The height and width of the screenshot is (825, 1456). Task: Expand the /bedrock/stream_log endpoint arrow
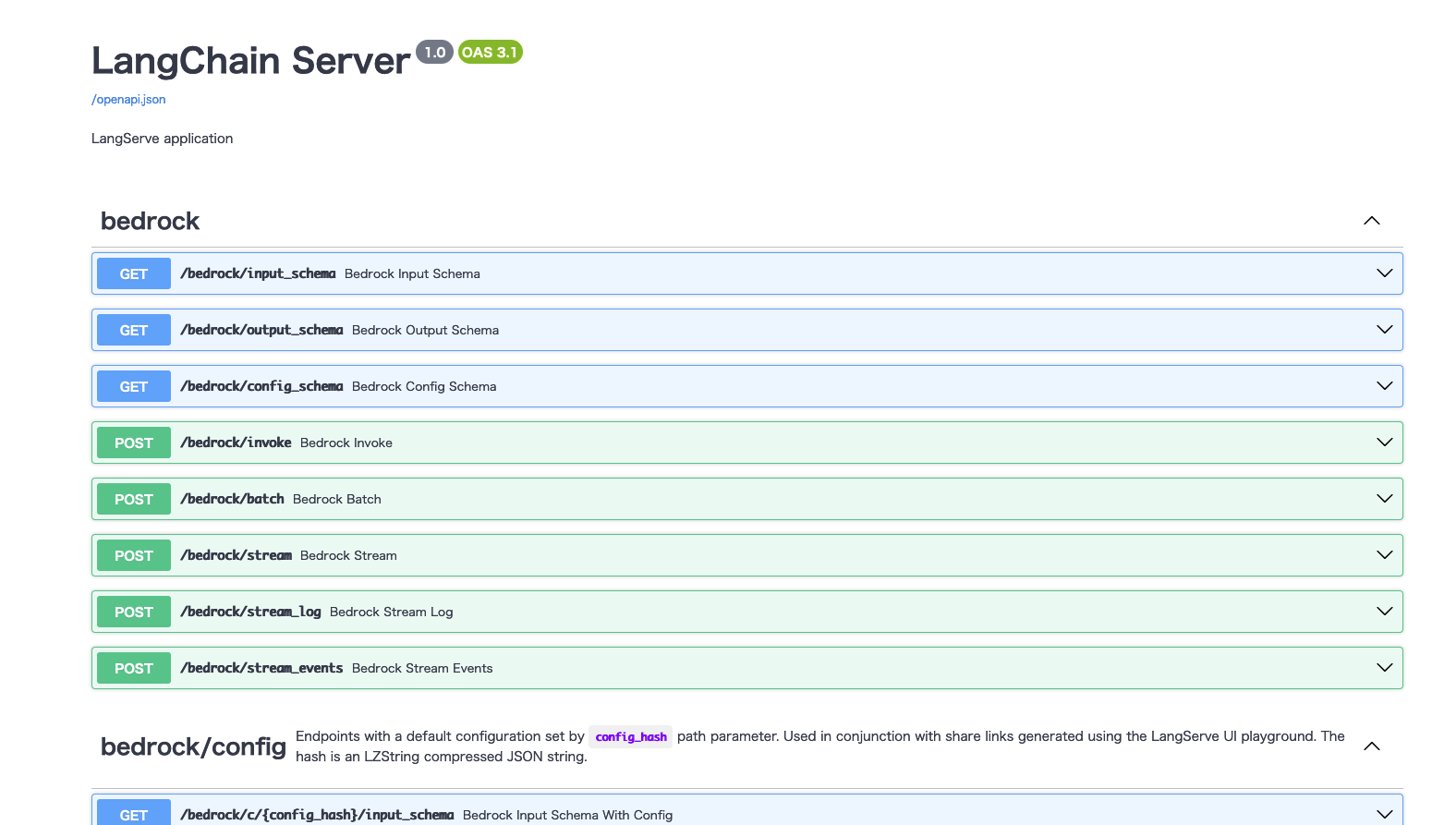click(1385, 612)
